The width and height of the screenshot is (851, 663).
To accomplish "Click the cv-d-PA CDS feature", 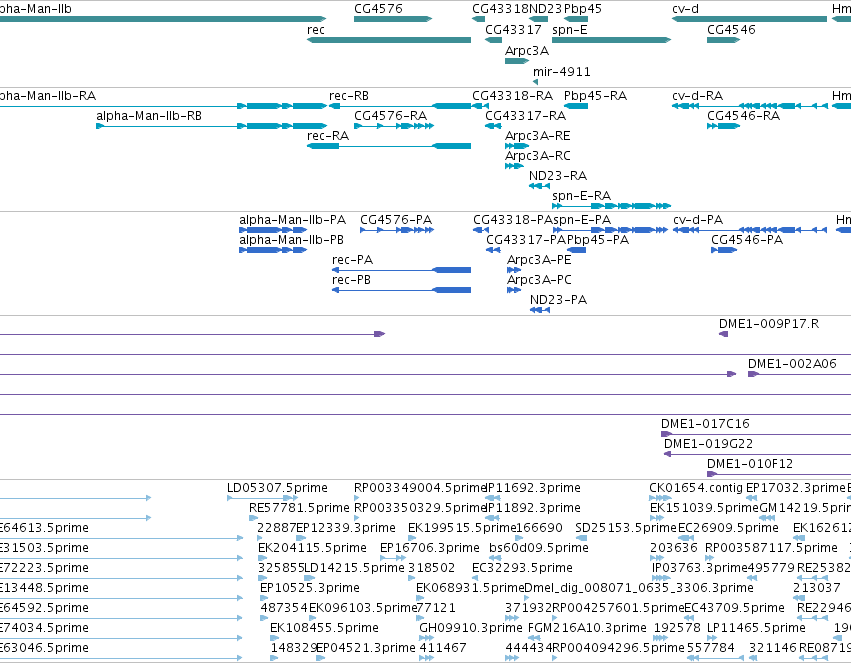I will 750,230.
